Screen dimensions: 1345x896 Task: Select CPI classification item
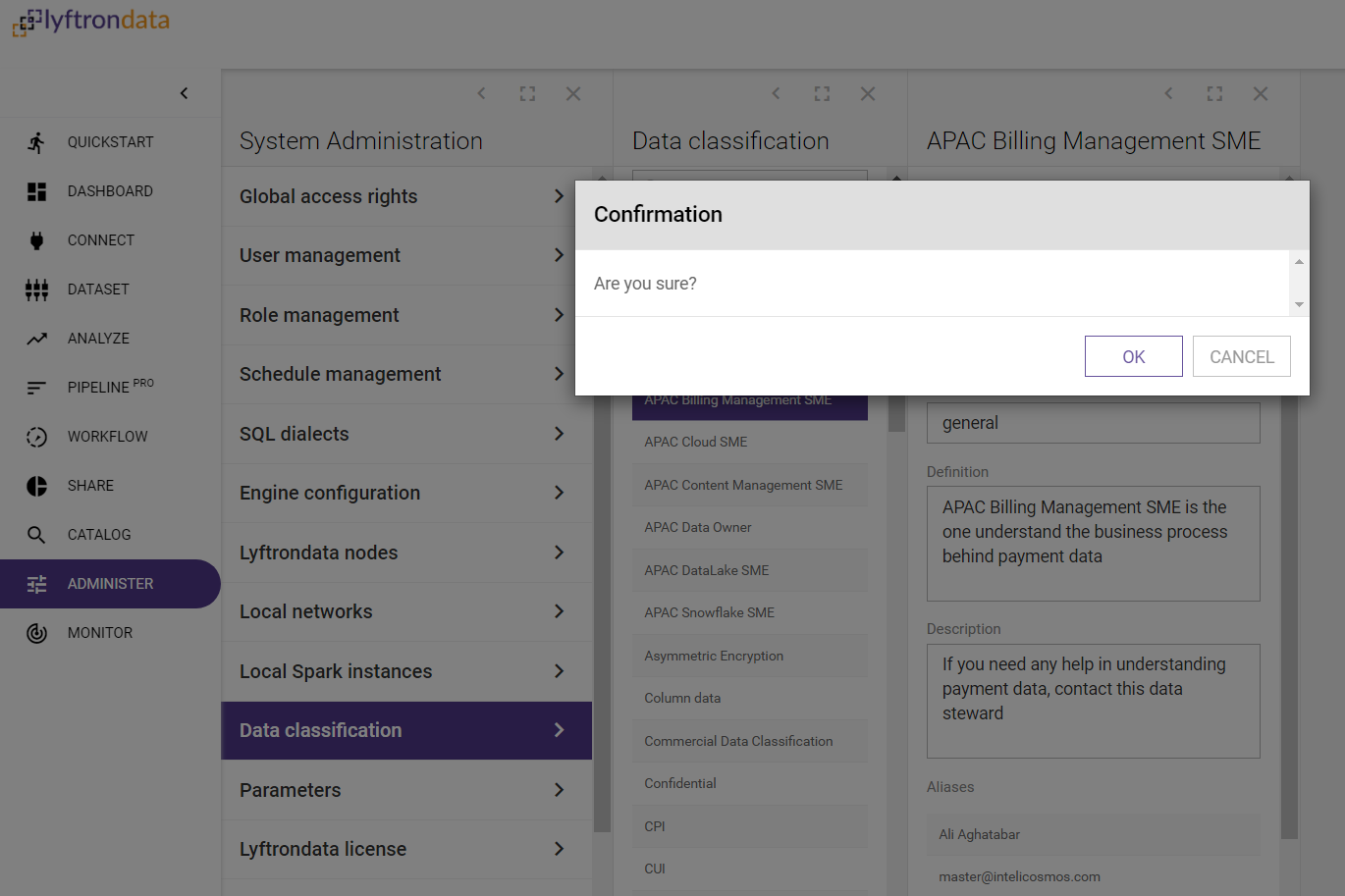(x=750, y=826)
